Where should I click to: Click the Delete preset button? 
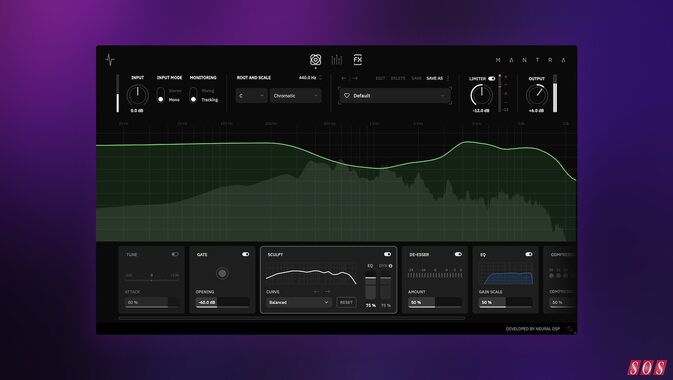tap(398, 78)
